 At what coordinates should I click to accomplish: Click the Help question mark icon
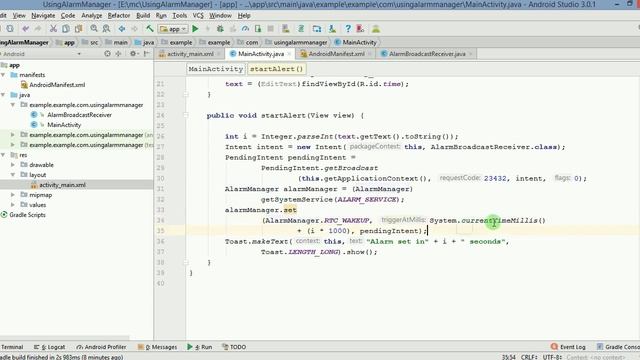pyautogui.click(x=348, y=29)
